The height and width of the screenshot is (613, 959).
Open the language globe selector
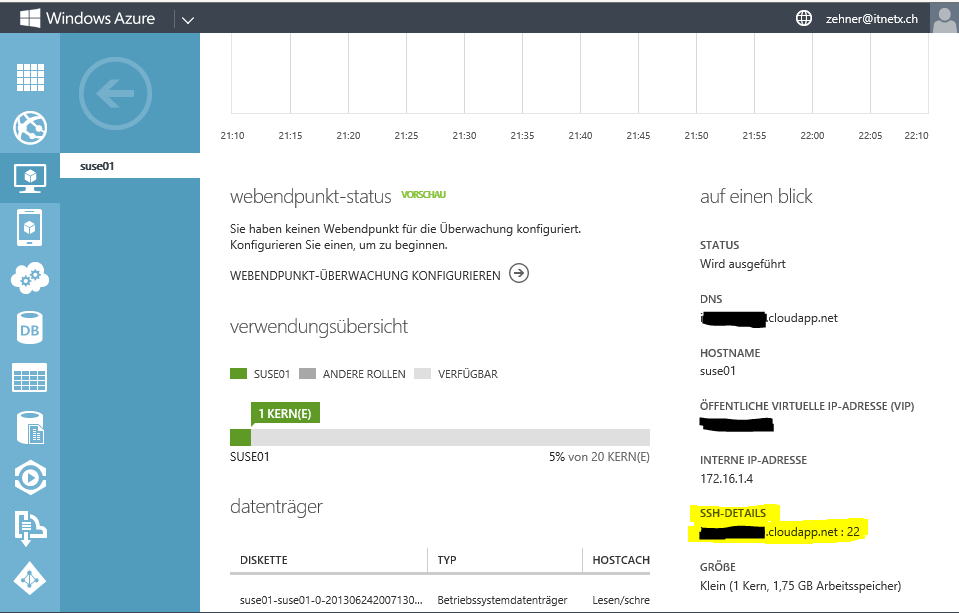coord(803,18)
